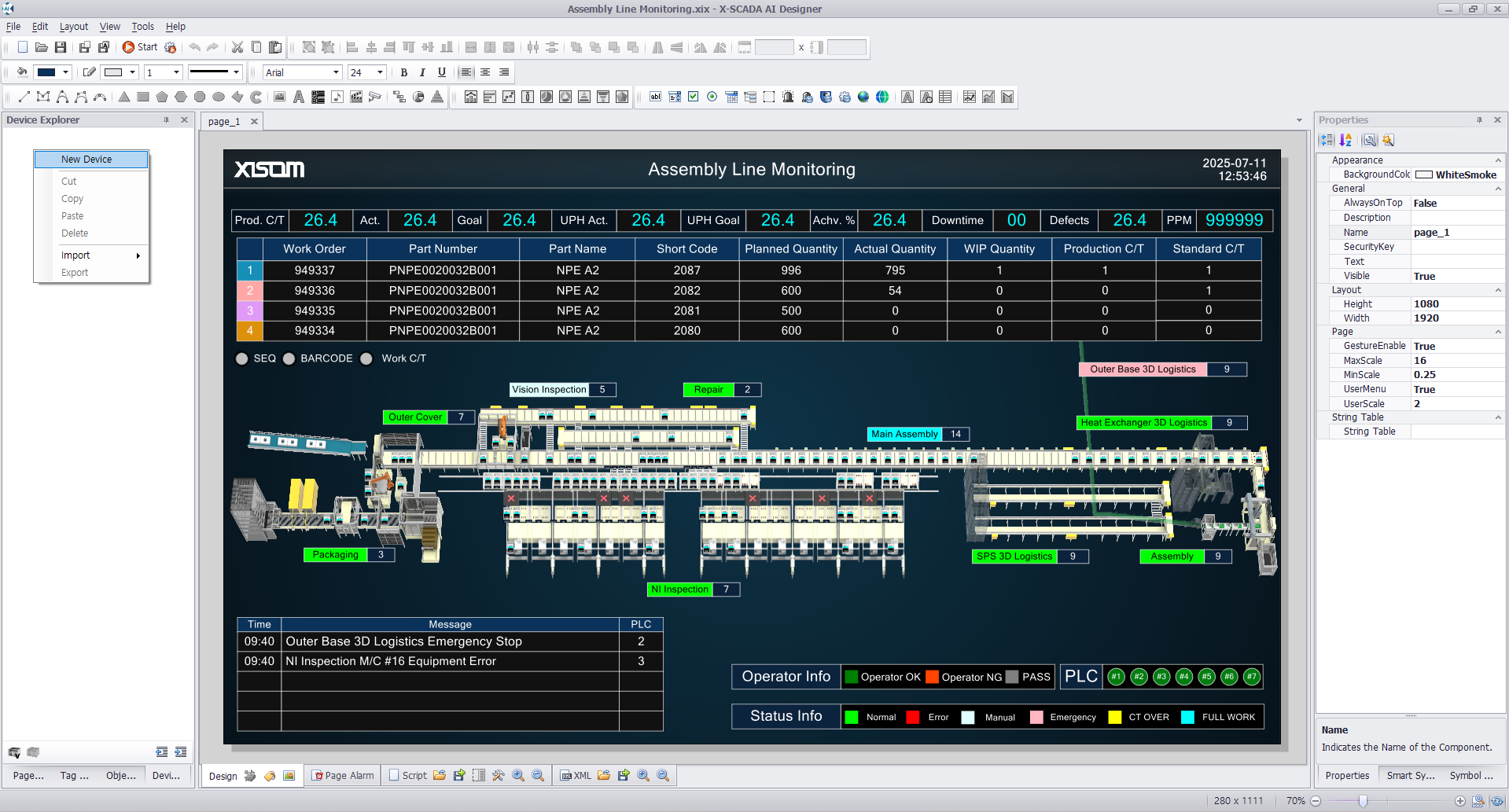Screen dimensions: 1509x812
Task: Open the Layout menu
Action: [x=74, y=27]
